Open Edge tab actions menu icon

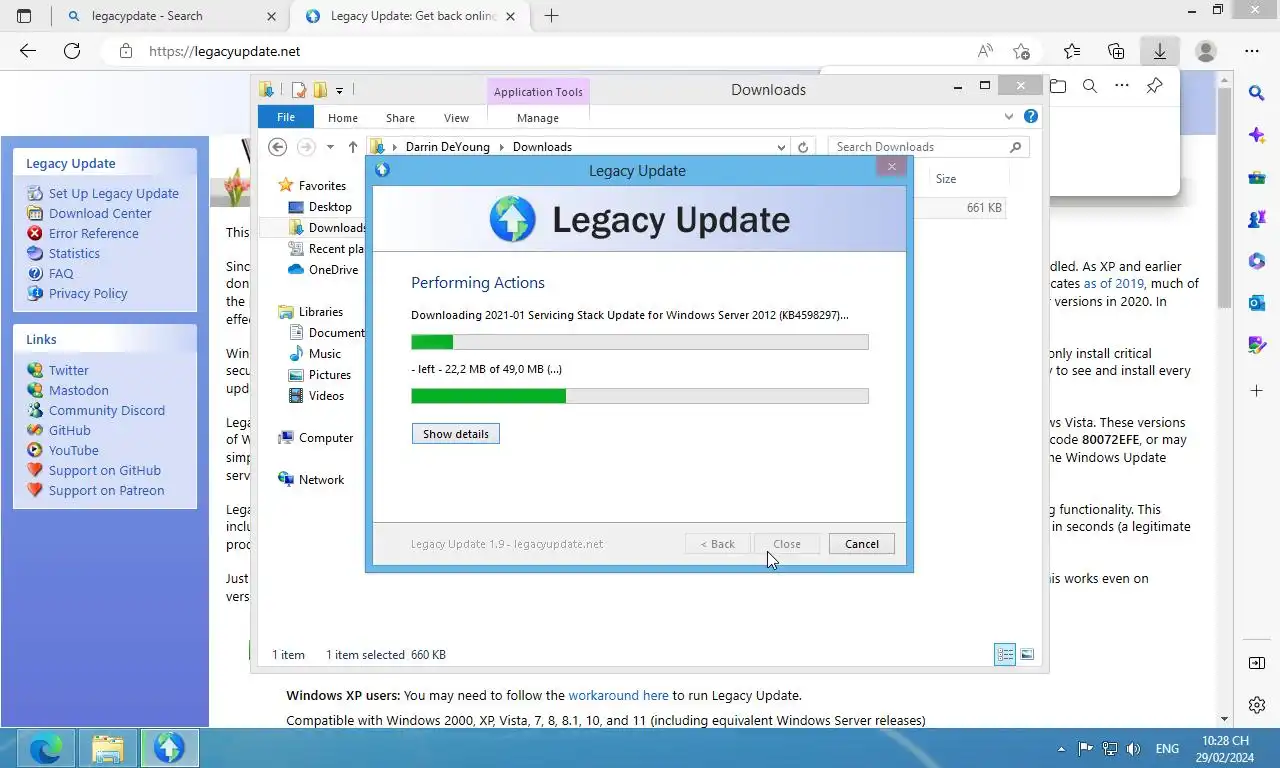[x=24, y=16]
